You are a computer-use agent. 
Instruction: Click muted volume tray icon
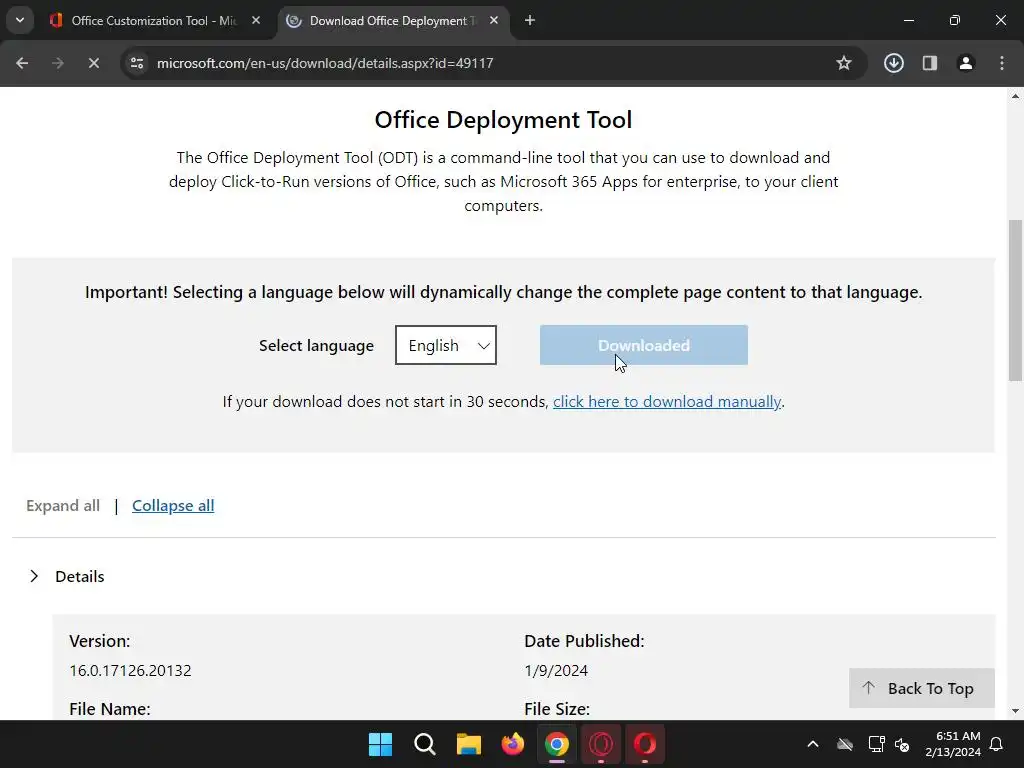click(x=902, y=744)
